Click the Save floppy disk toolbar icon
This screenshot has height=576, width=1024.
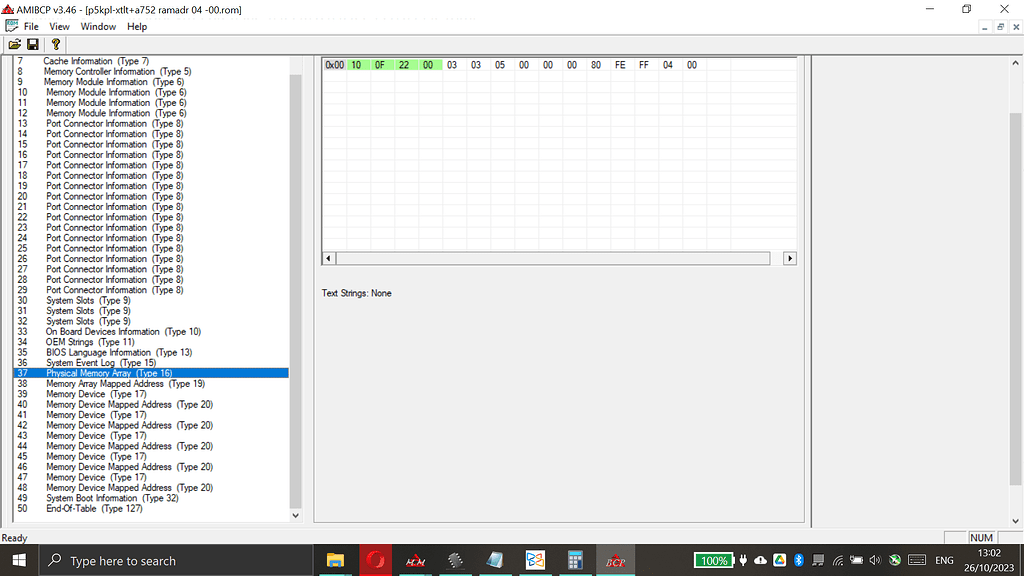(x=33, y=44)
